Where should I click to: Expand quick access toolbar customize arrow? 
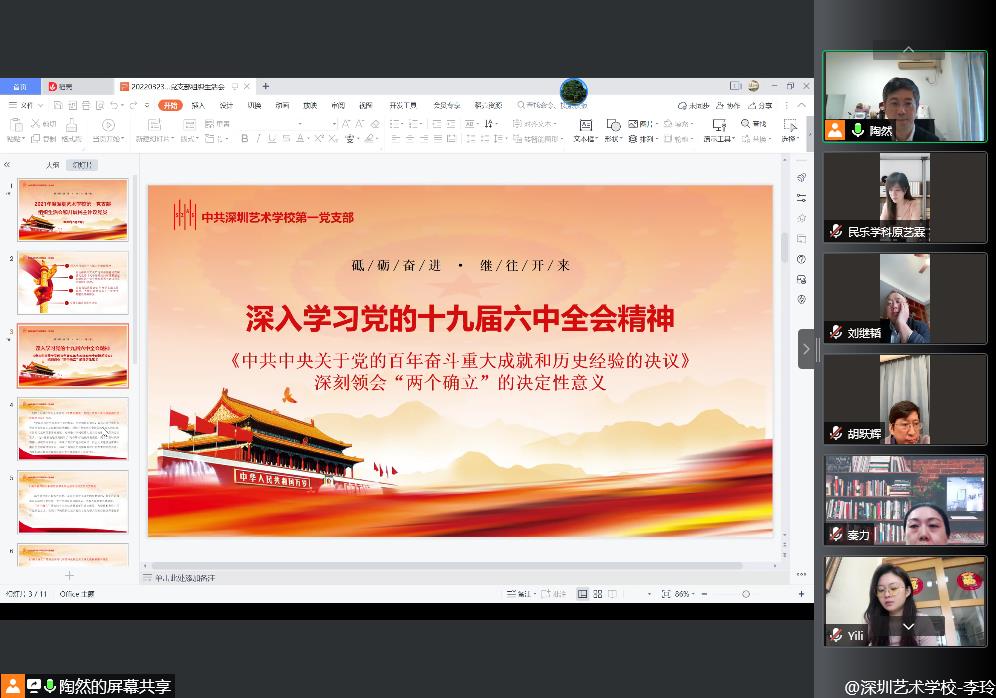tap(147, 105)
